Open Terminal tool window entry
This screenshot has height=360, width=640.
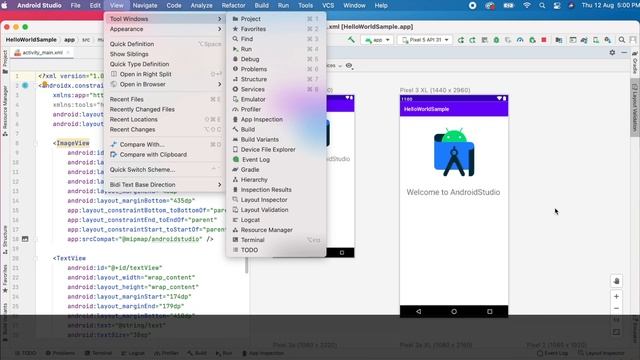276,240
